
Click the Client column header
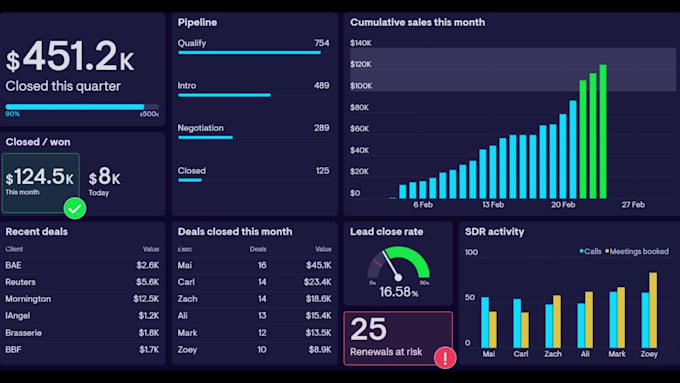tap(14, 249)
